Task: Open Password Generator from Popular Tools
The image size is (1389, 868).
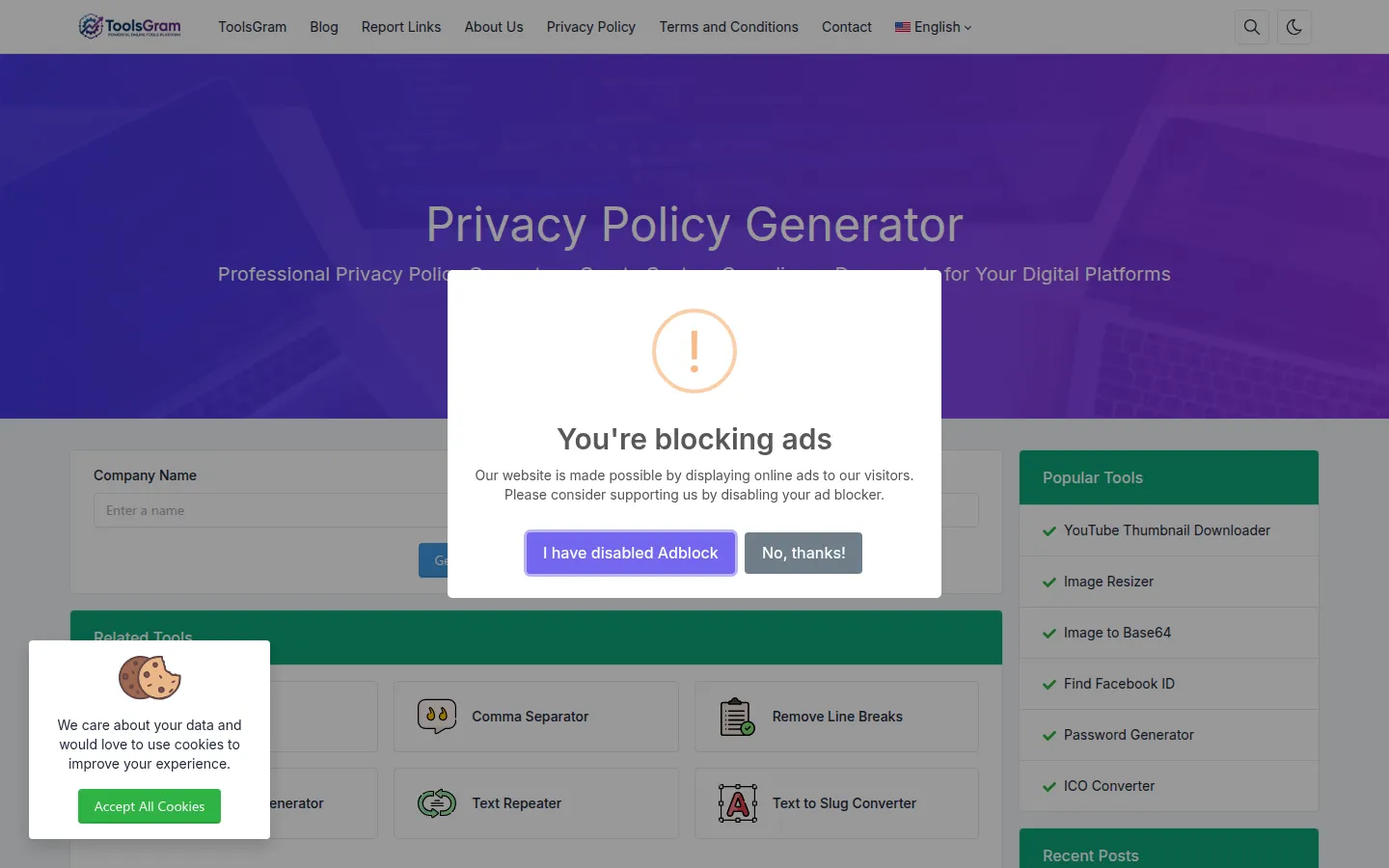Action: coord(1129,735)
